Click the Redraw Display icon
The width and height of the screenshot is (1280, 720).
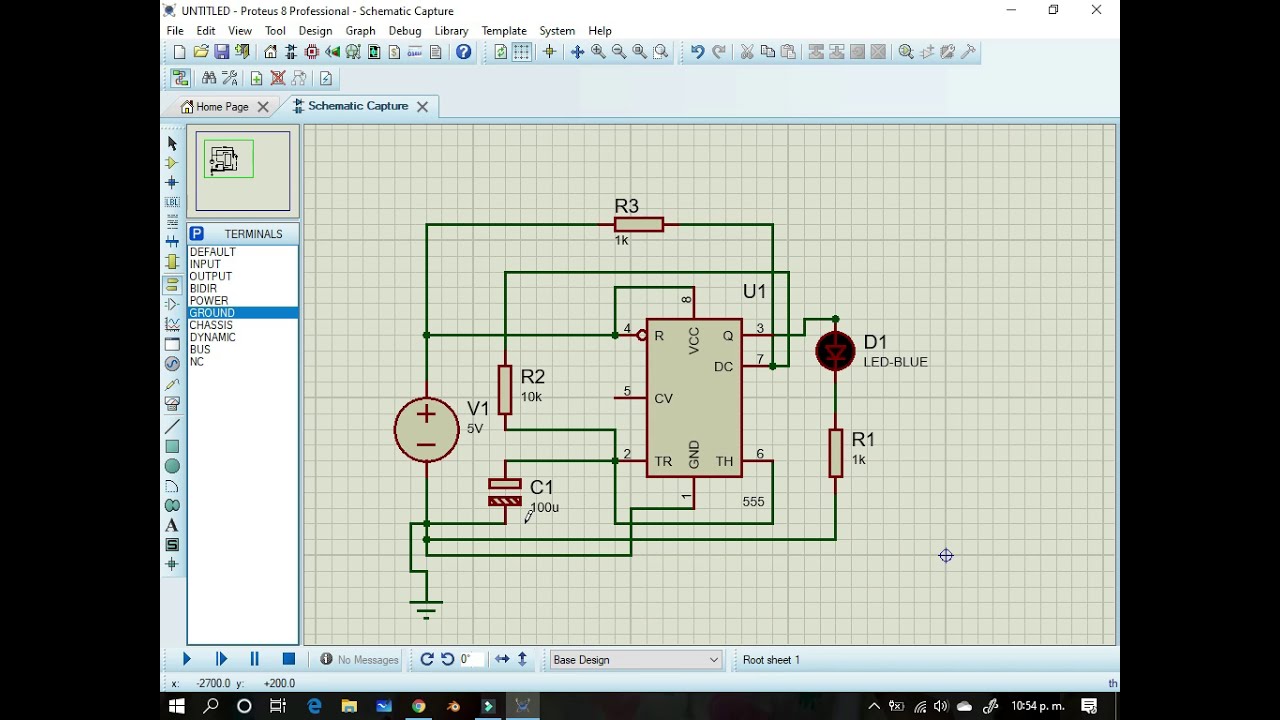tap(501, 52)
